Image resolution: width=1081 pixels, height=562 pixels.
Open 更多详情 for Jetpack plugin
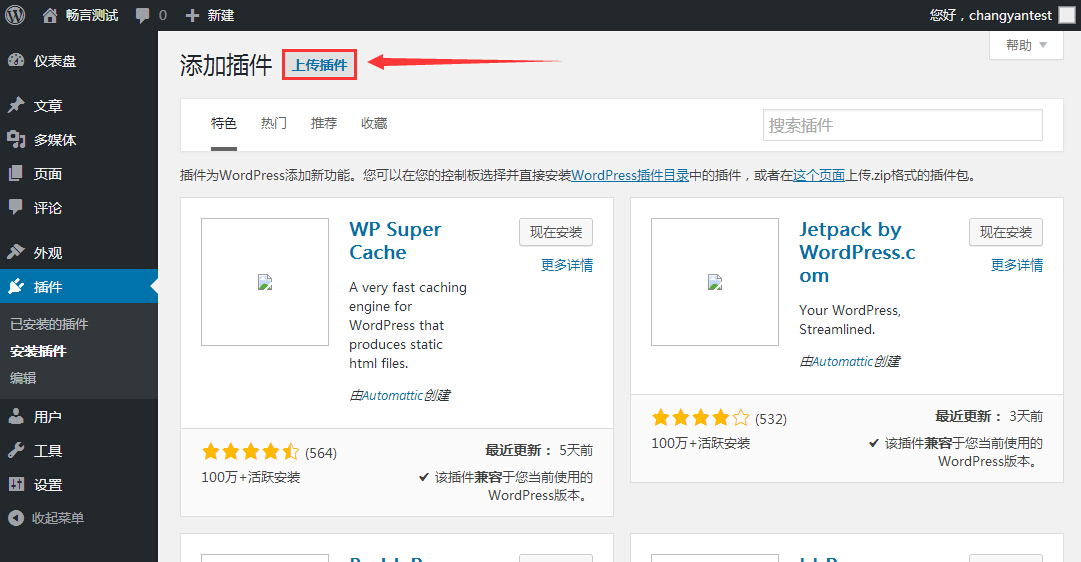(1016, 265)
